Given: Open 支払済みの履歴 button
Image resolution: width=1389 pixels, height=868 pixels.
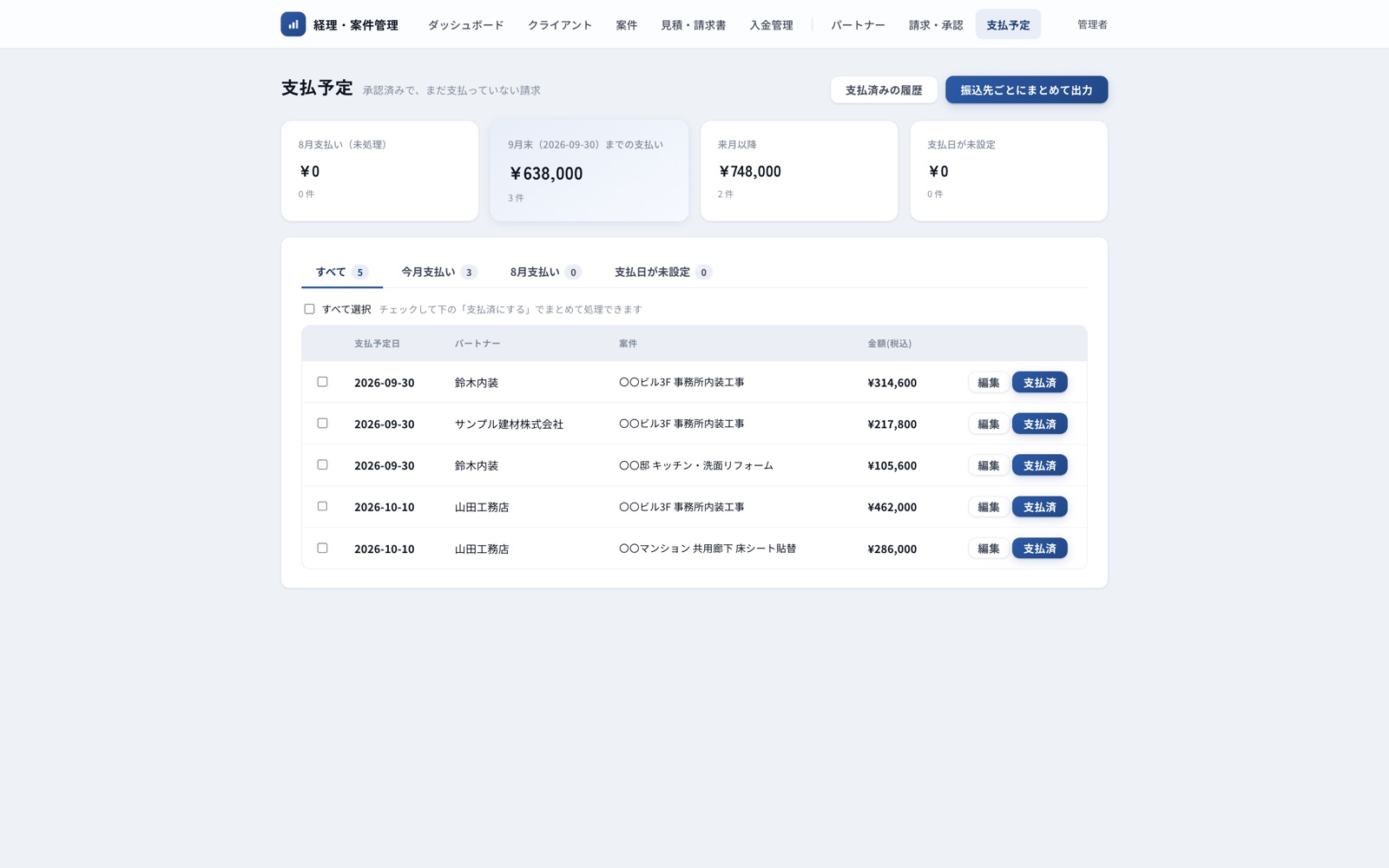Looking at the screenshot, I should [x=884, y=89].
